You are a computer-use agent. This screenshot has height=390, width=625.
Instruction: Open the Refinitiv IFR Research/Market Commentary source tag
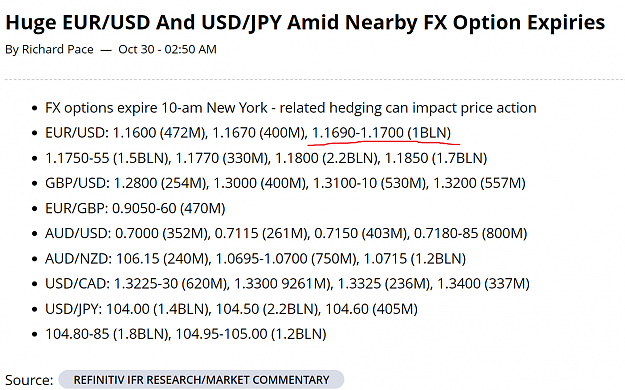click(201, 380)
